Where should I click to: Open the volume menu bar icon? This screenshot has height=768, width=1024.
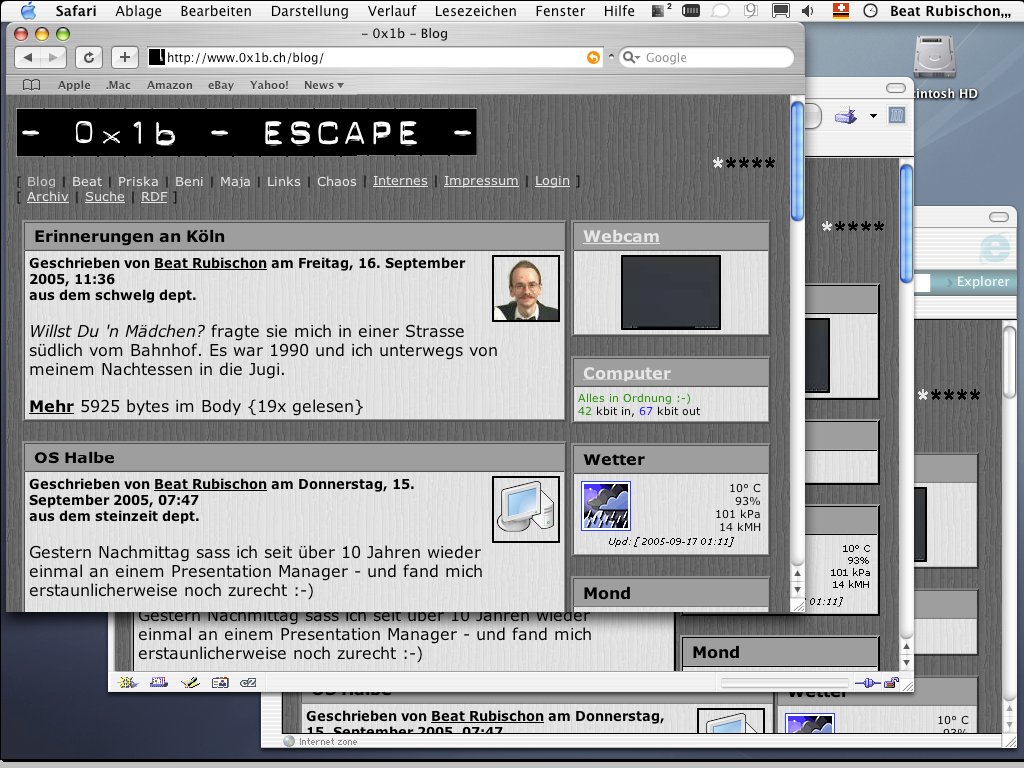(x=808, y=10)
